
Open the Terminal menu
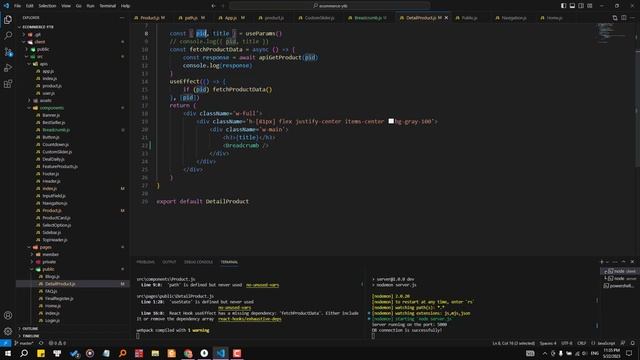click(x=108, y=6)
